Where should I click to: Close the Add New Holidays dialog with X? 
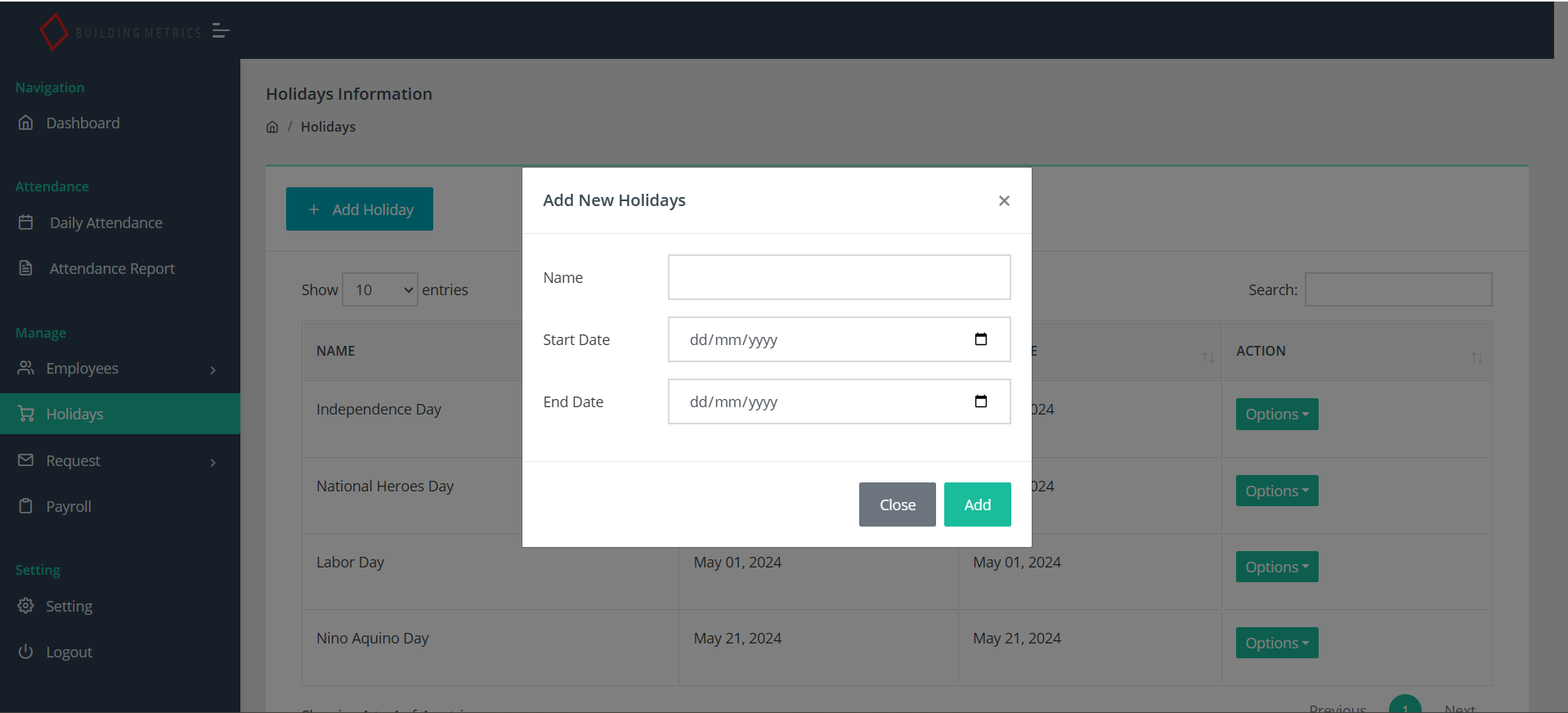[1004, 201]
